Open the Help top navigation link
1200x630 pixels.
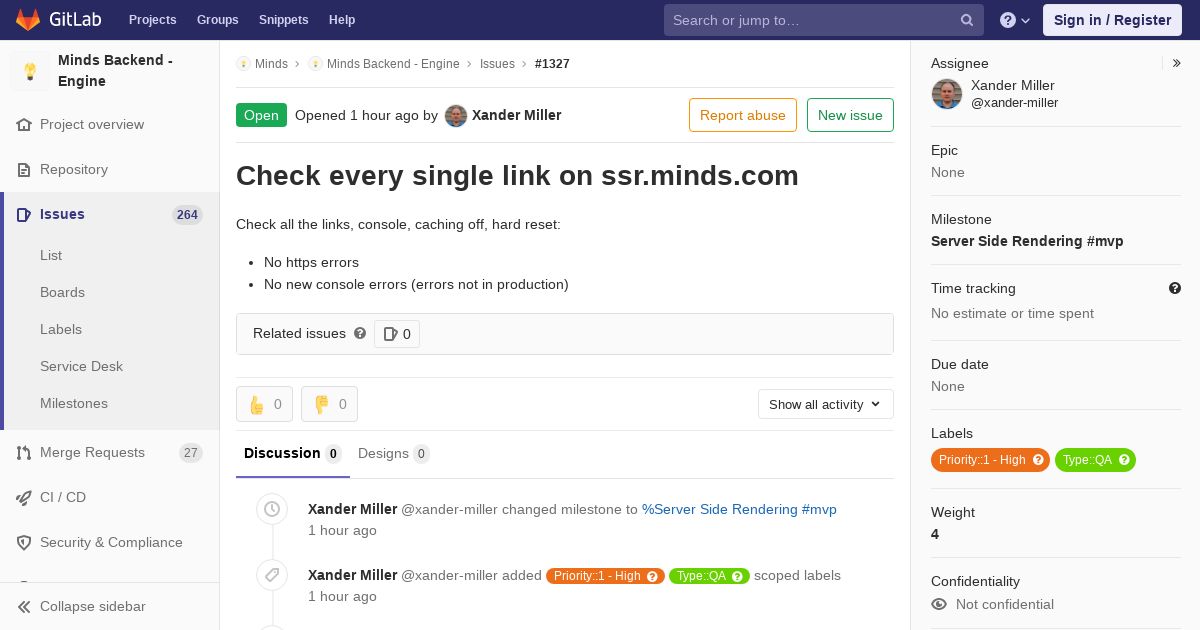coord(342,20)
